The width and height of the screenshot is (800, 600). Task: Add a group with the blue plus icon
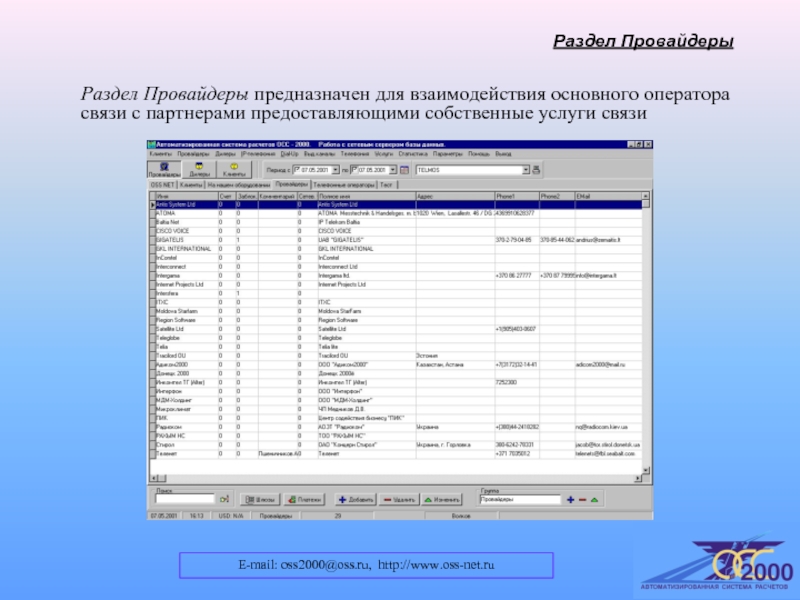click(x=570, y=498)
